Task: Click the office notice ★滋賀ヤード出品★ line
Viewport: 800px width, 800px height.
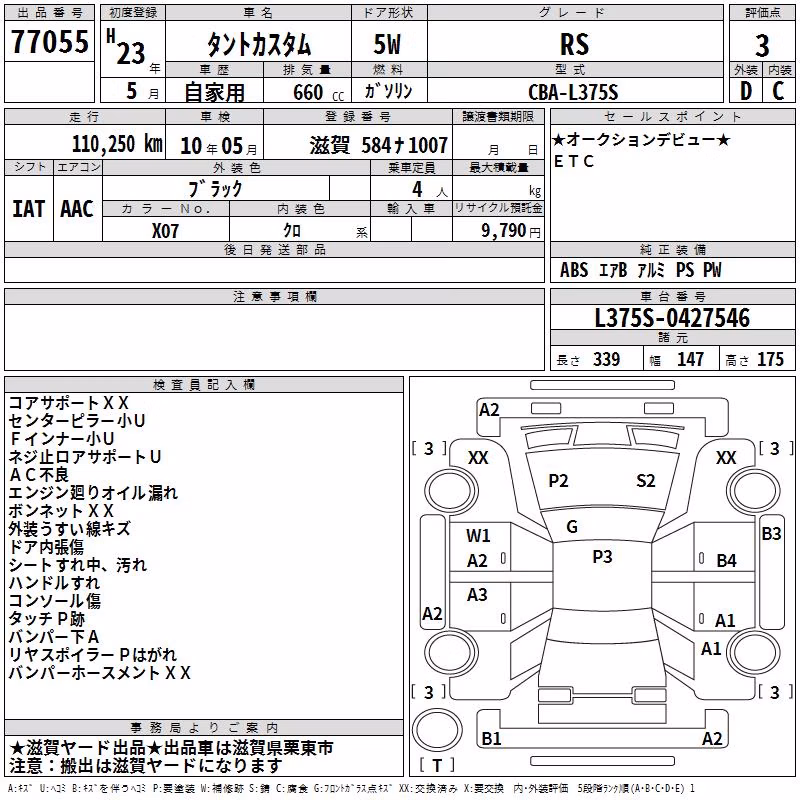Action: [x=171, y=748]
